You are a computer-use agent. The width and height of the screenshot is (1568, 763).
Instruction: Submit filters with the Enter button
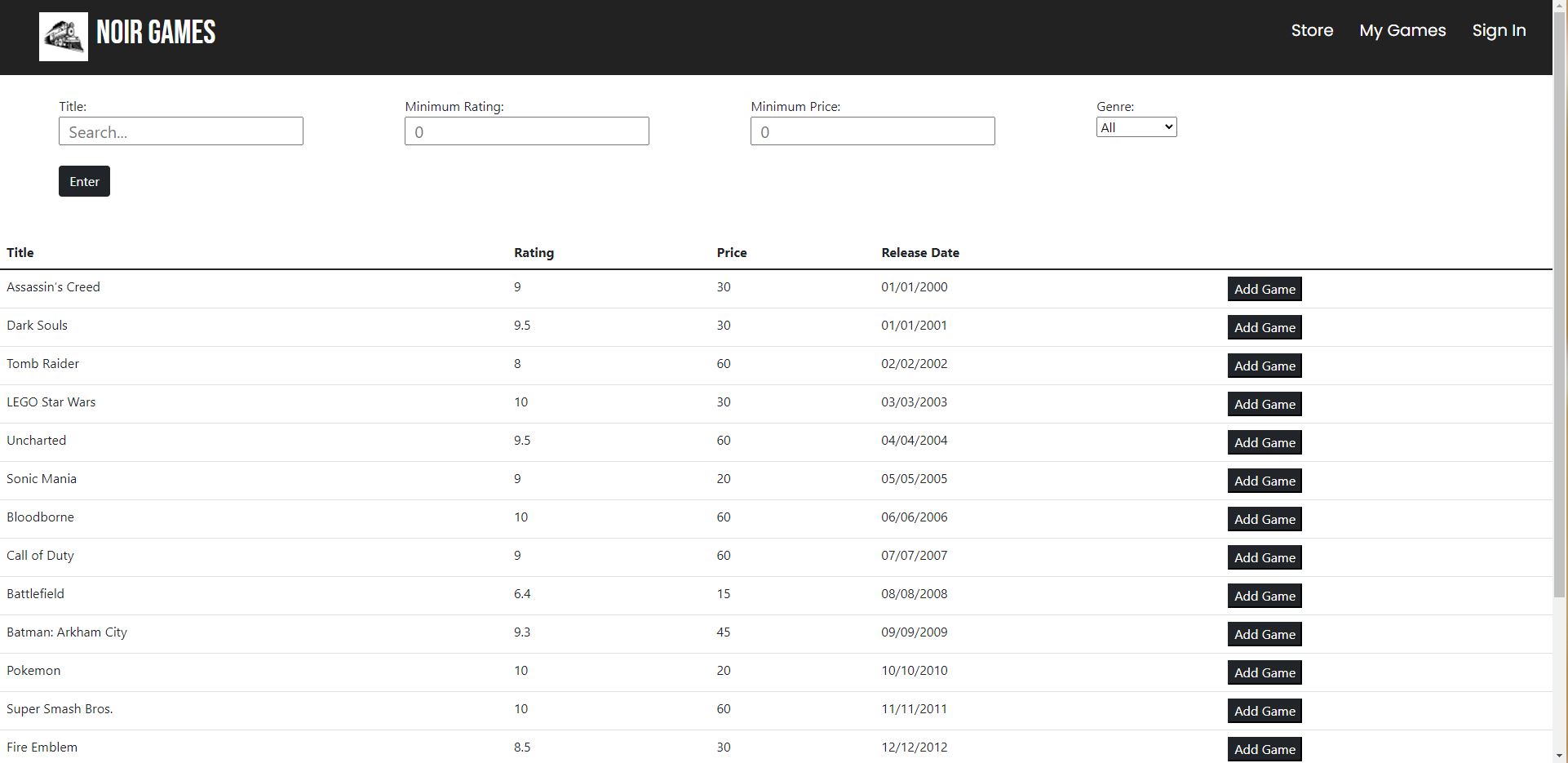click(x=84, y=181)
